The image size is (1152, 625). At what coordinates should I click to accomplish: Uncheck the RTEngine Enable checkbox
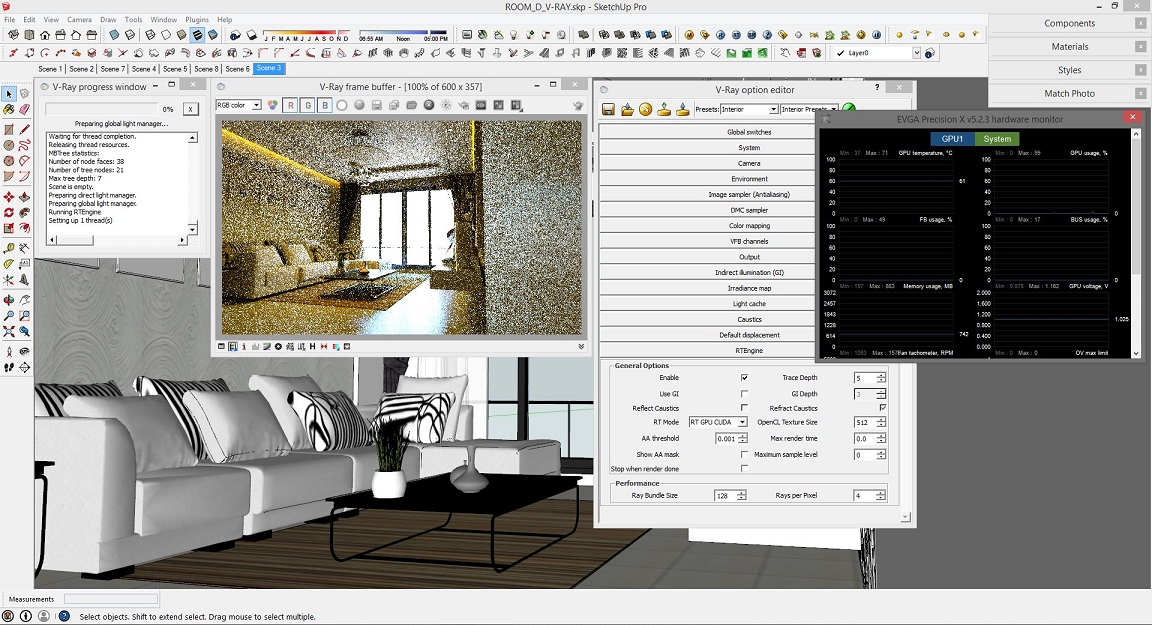744,378
